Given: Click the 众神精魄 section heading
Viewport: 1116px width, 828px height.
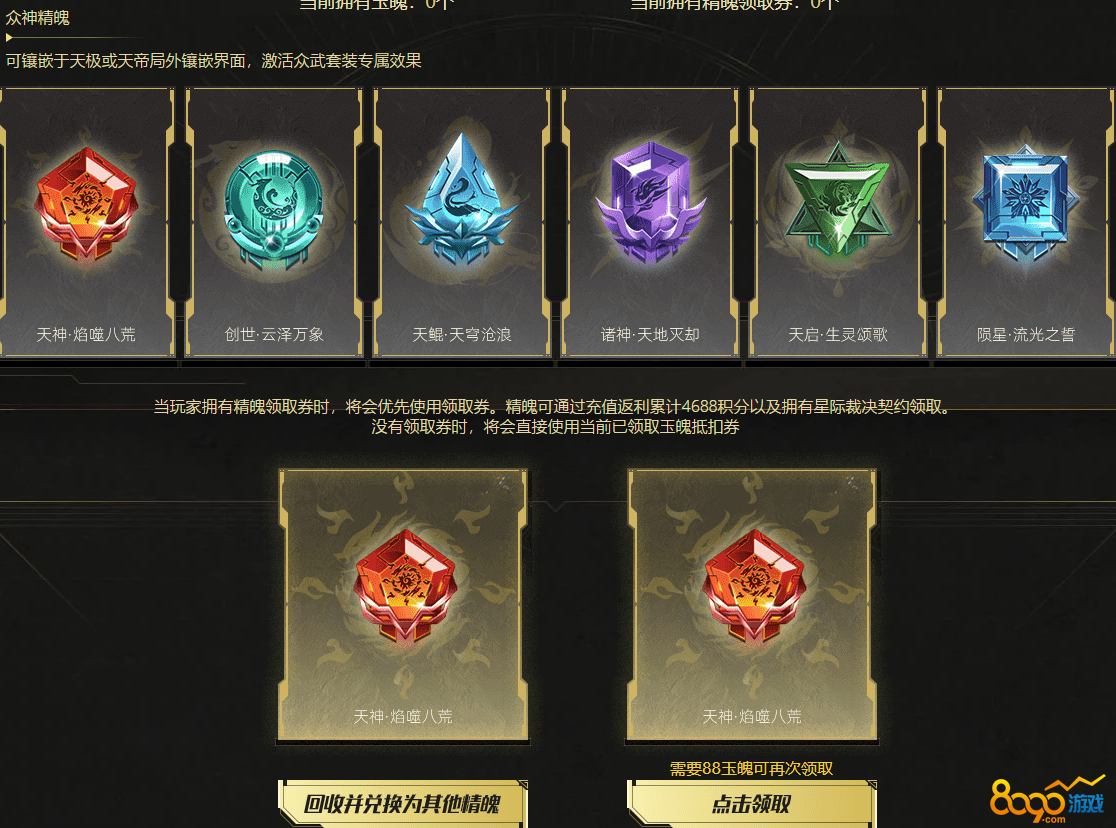Looking at the screenshot, I should (x=38, y=18).
